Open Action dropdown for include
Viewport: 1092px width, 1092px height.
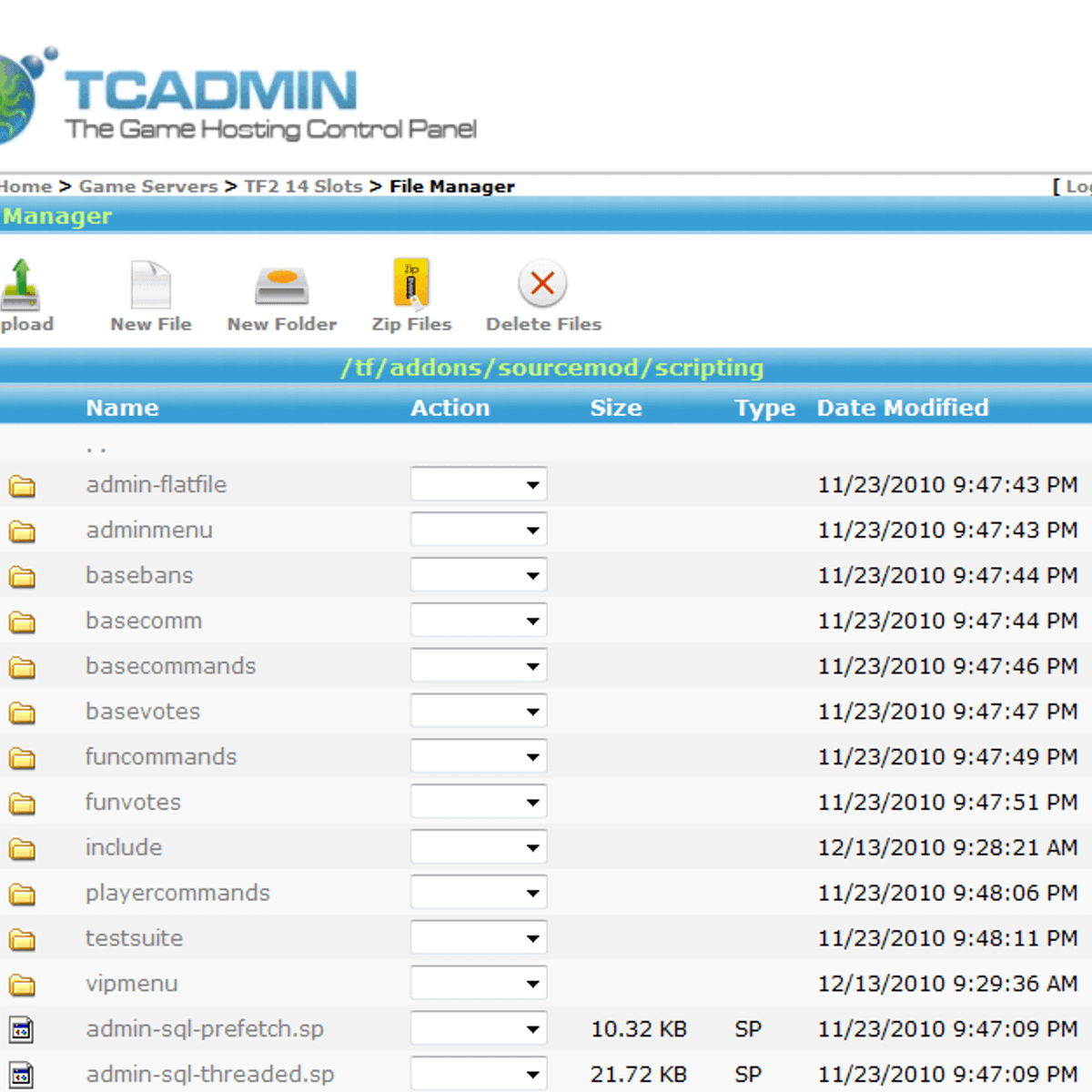click(479, 847)
